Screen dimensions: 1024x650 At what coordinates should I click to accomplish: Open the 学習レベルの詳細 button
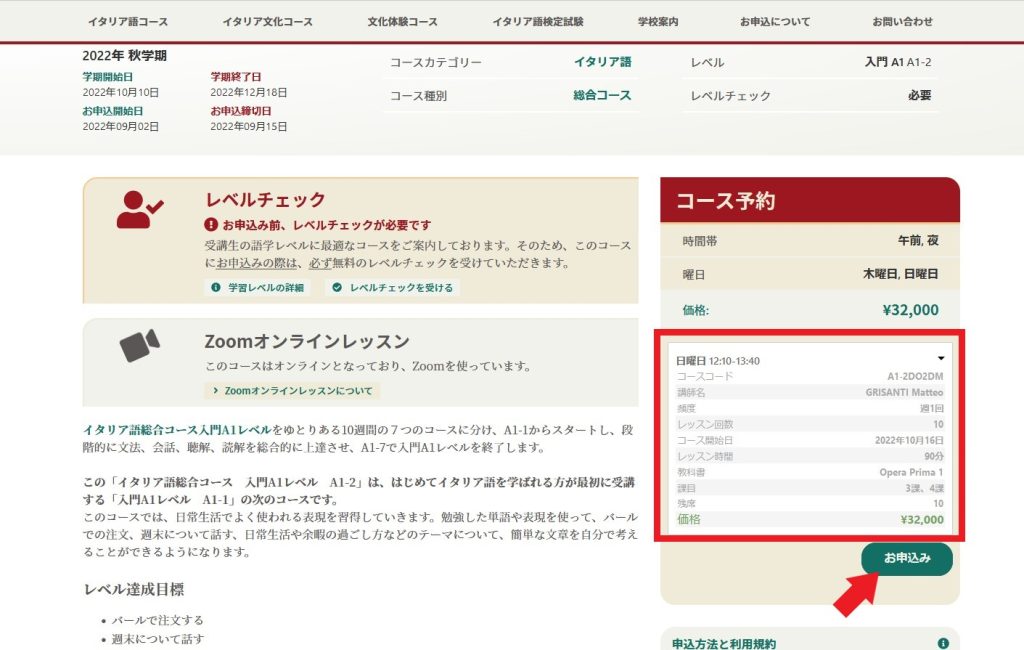258,287
